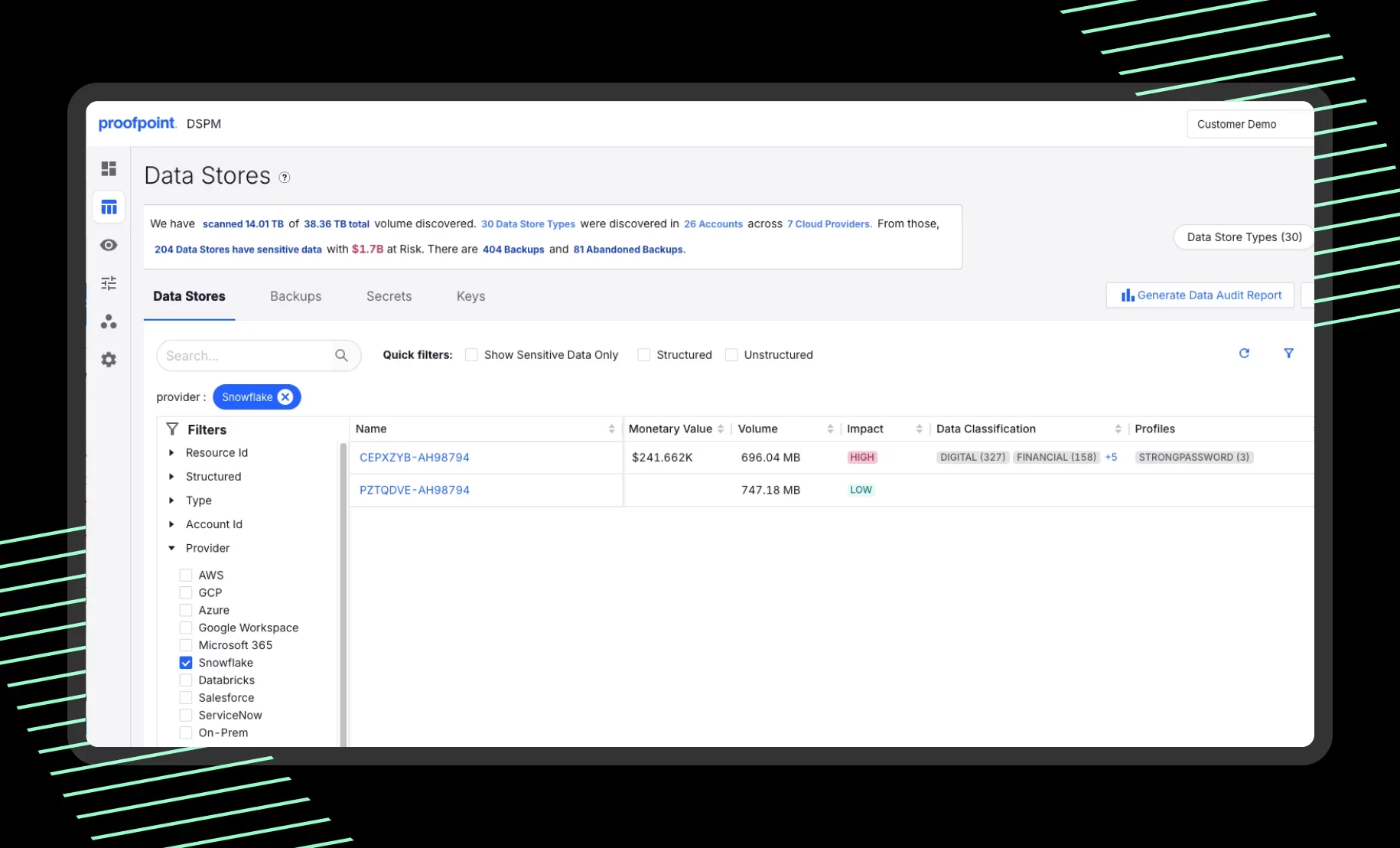Uncheck the Snowflake provider checkbox

click(186, 663)
